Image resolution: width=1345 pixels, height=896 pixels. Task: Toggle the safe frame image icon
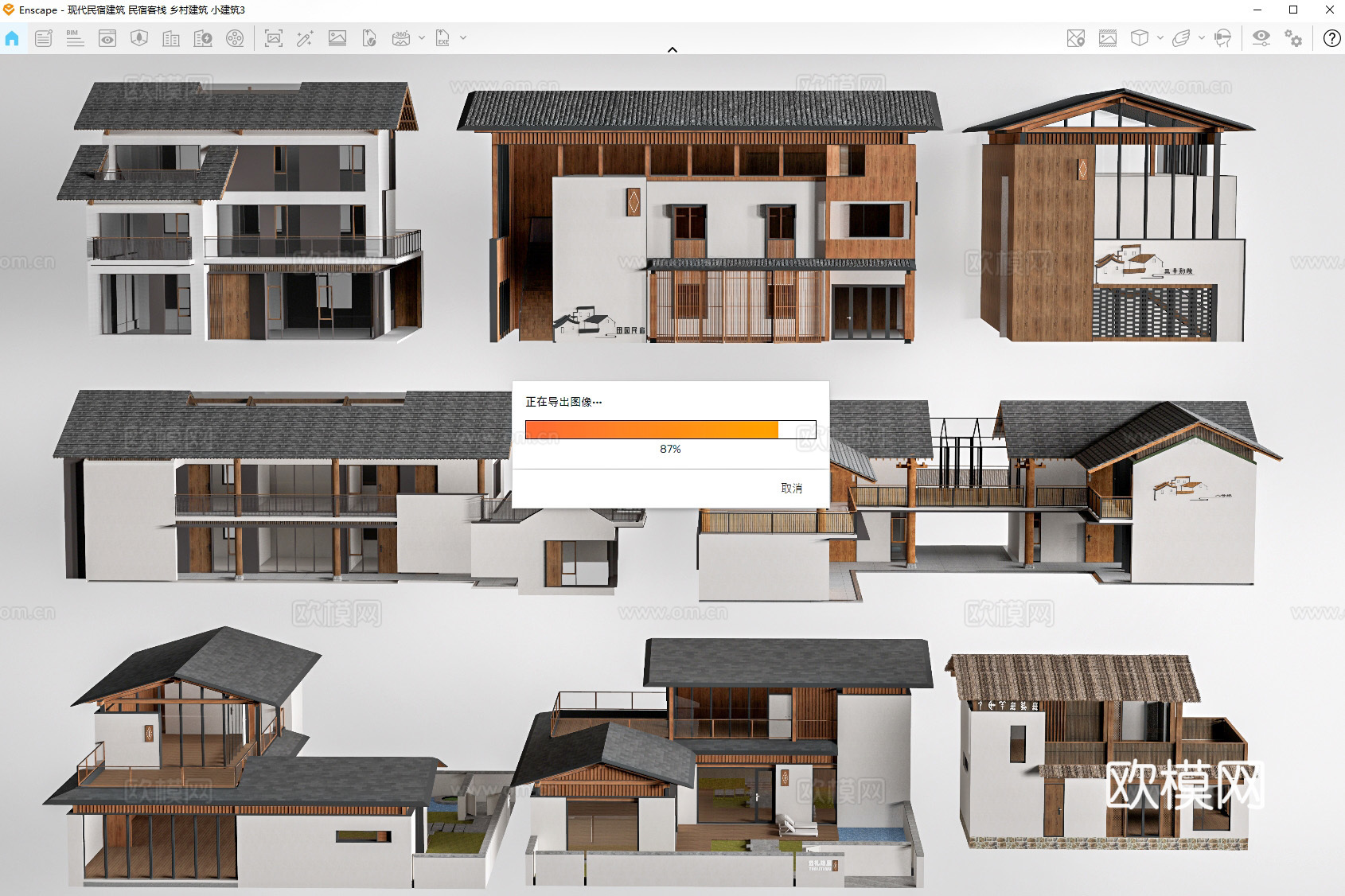(1108, 38)
